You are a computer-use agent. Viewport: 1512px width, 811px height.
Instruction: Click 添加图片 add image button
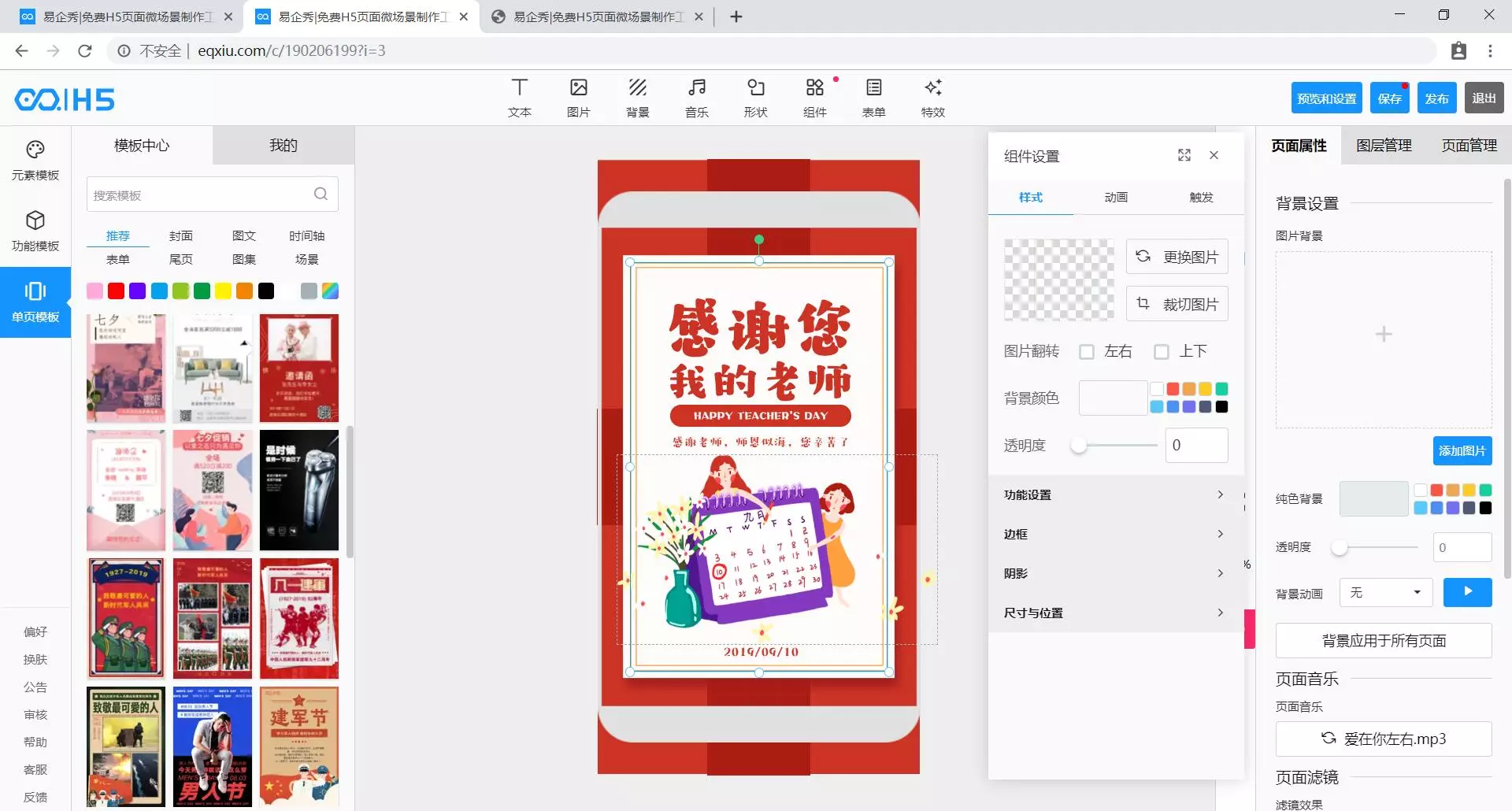pos(1462,450)
